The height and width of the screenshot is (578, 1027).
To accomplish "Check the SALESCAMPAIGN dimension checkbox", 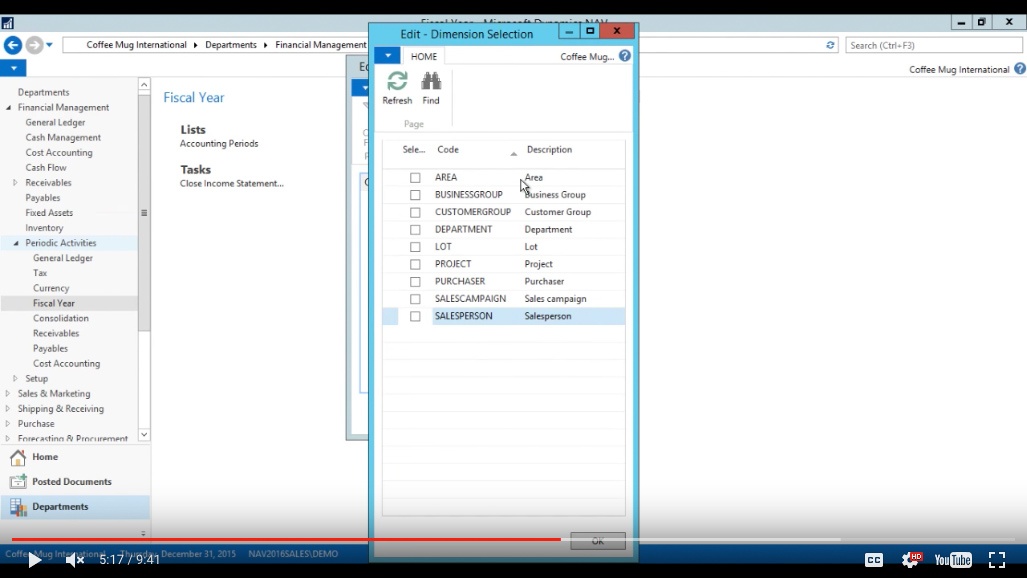I will click(415, 299).
